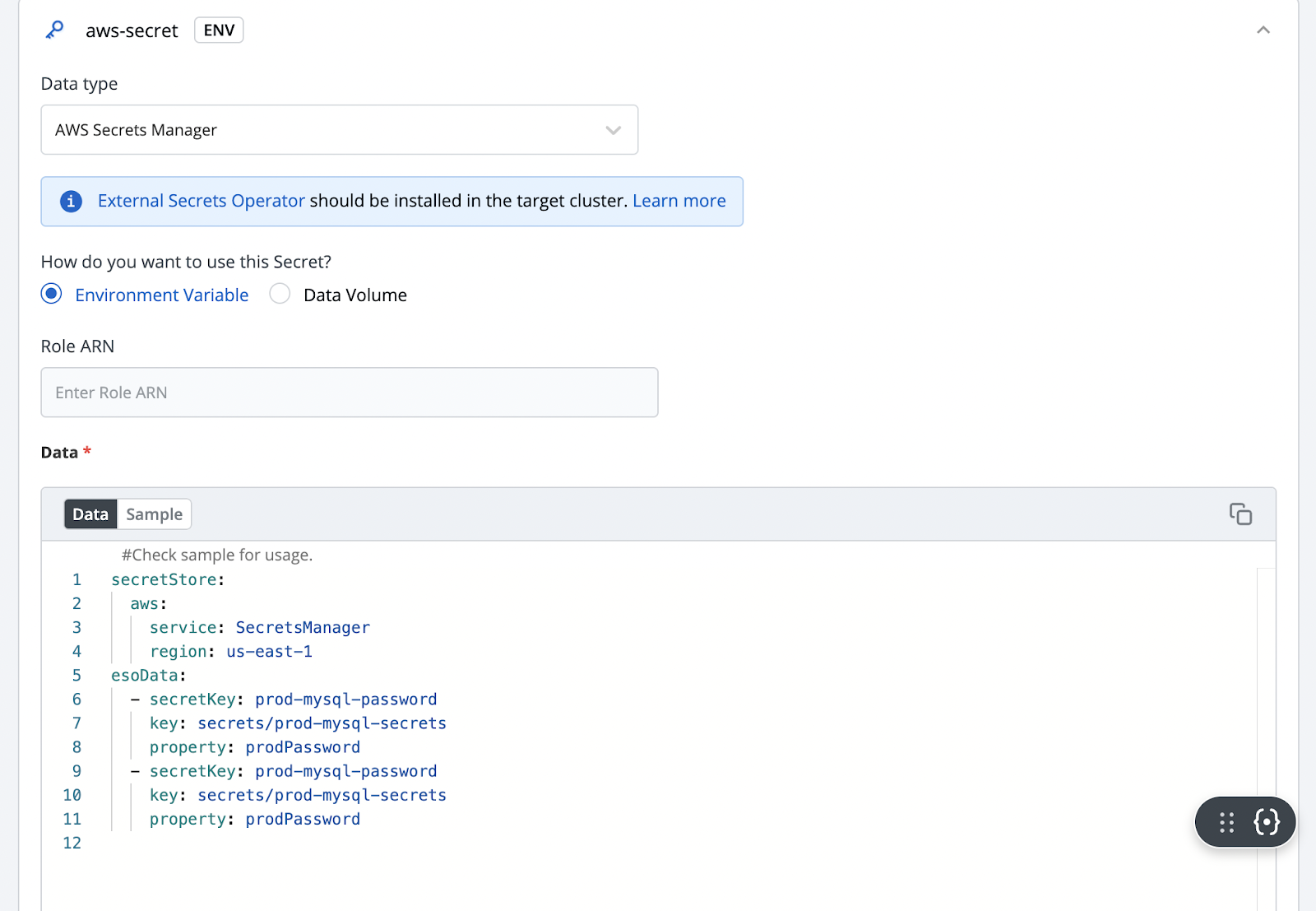Screen dimensions: 1316x911
Task: Click line 10 'key: secrets/prod-mysql-secrets'
Action: (298, 795)
